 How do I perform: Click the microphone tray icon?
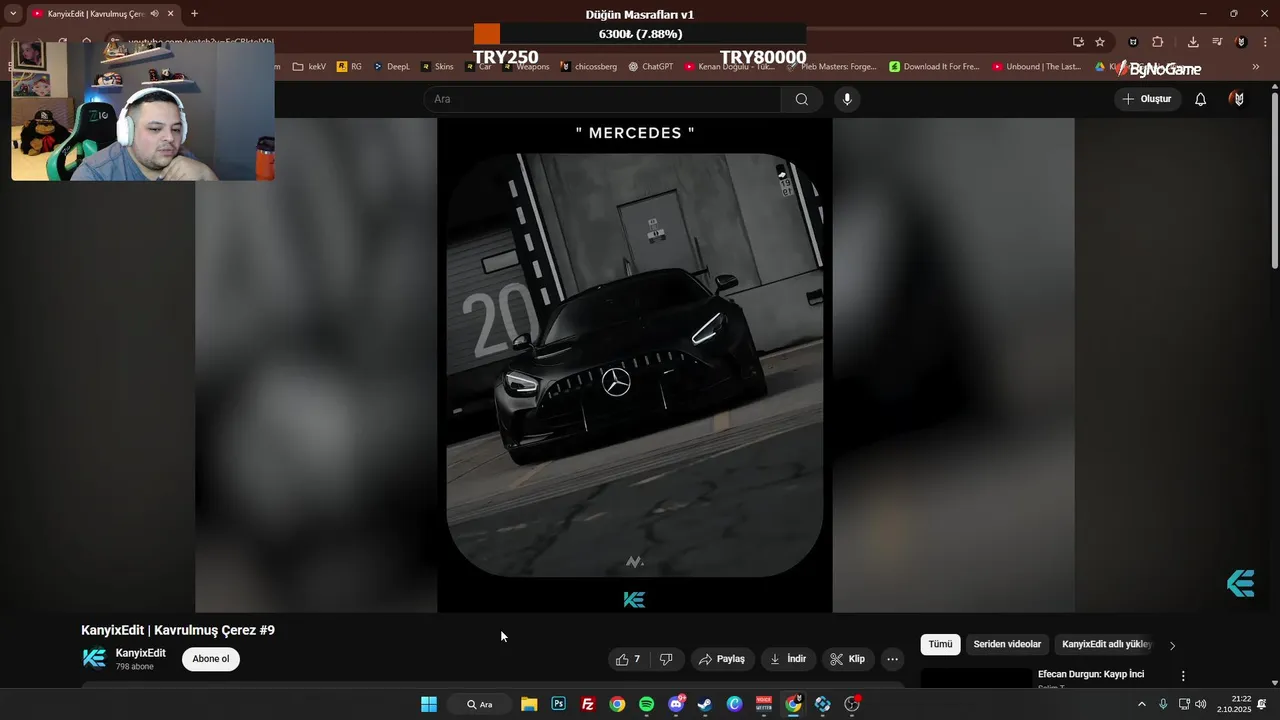point(1163,704)
